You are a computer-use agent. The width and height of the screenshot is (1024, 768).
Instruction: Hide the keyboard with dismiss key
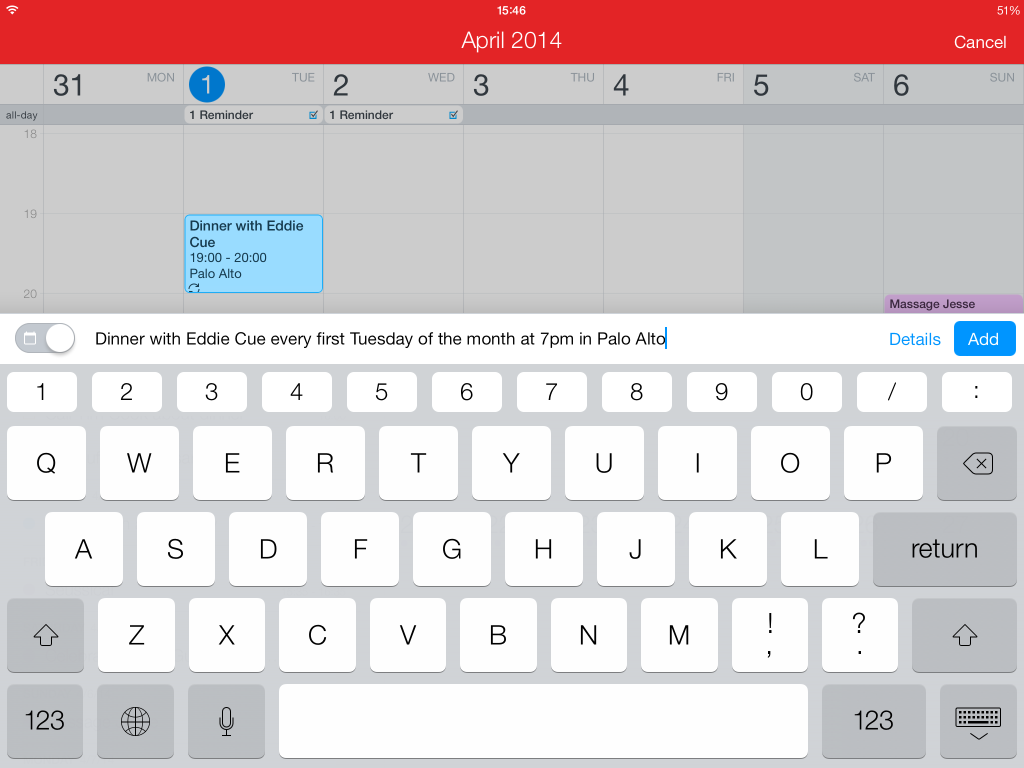point(978,721)
